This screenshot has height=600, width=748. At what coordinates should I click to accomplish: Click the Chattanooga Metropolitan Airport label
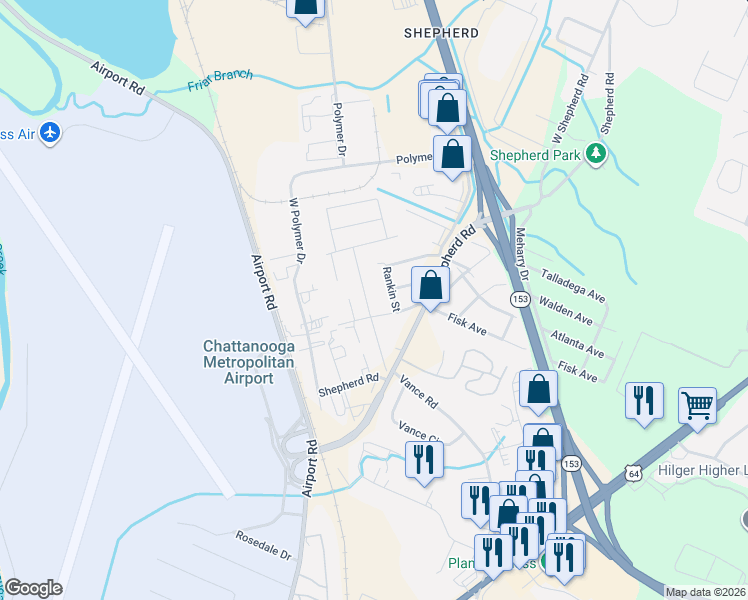coord(249,362)
